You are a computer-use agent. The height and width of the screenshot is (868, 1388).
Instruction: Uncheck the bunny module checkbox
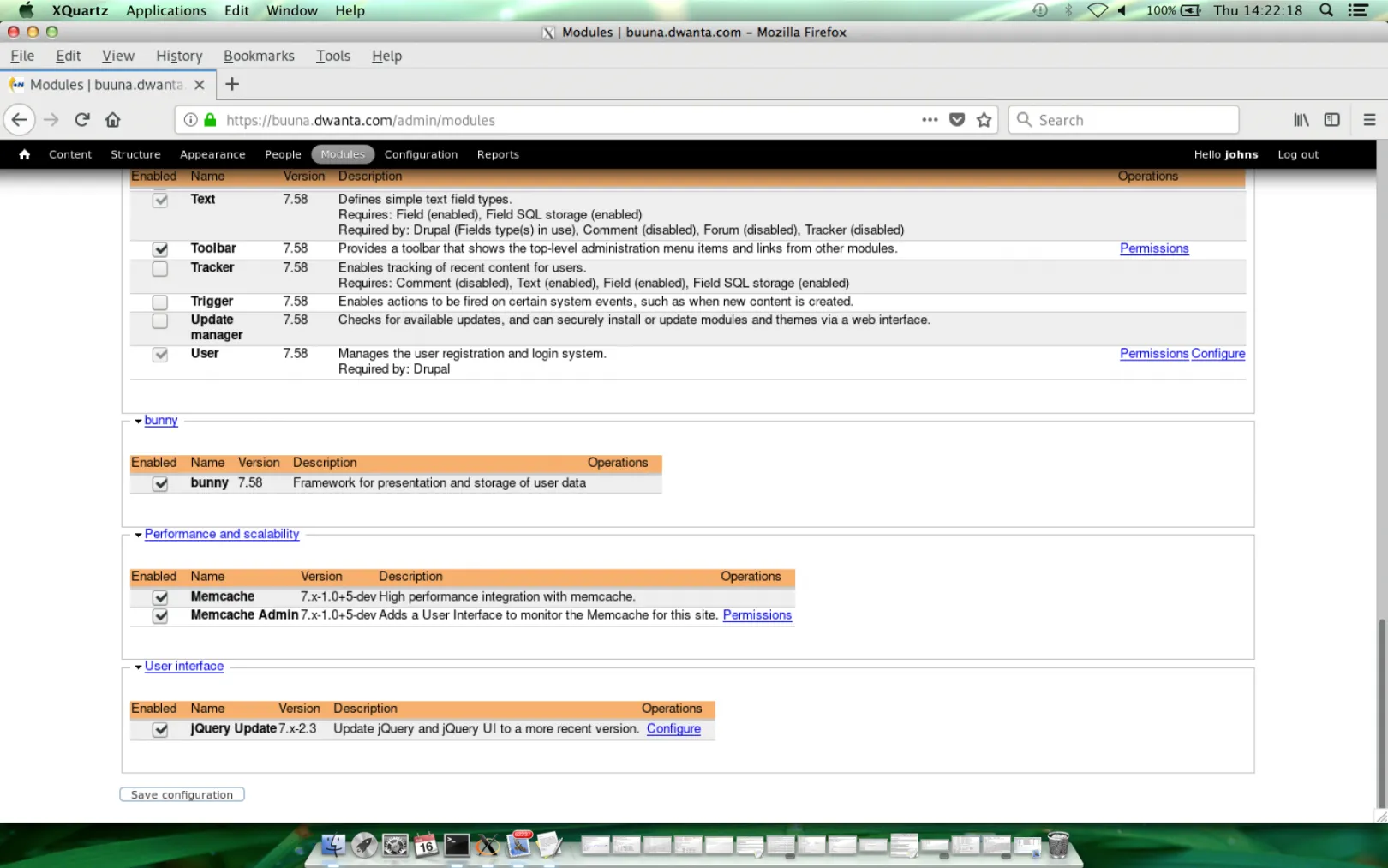point(160,484)
